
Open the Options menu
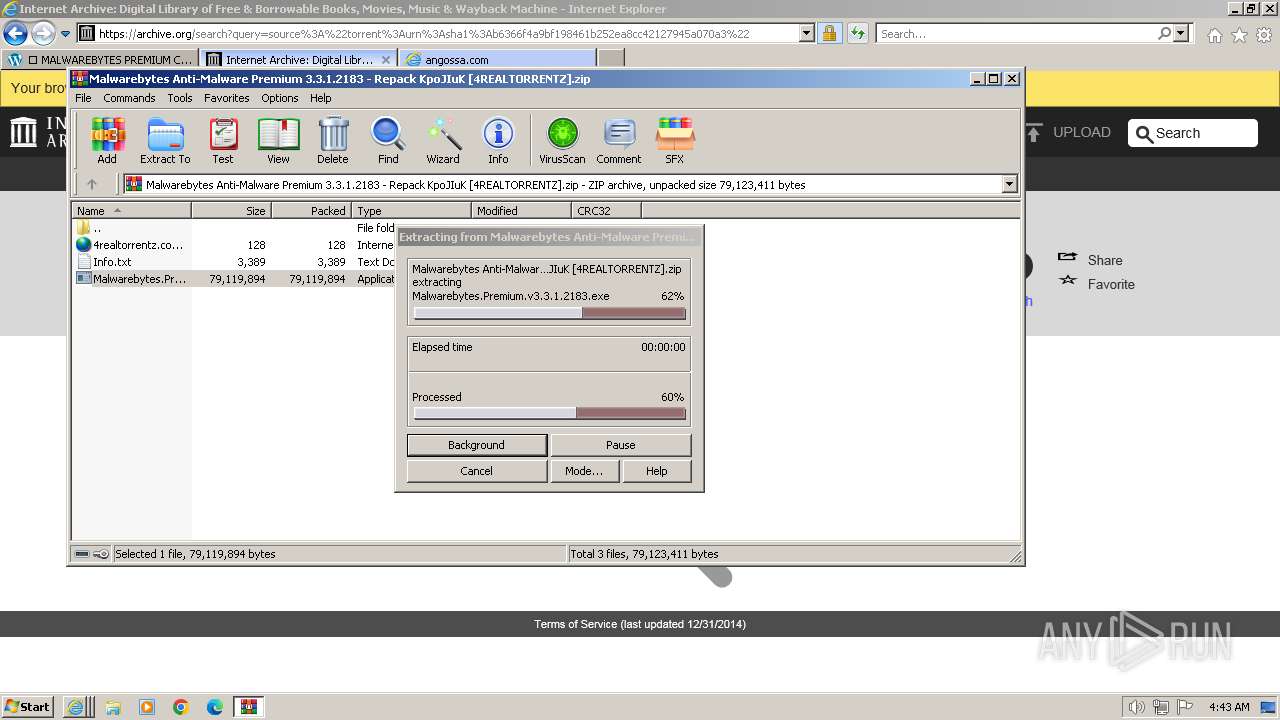280,98
